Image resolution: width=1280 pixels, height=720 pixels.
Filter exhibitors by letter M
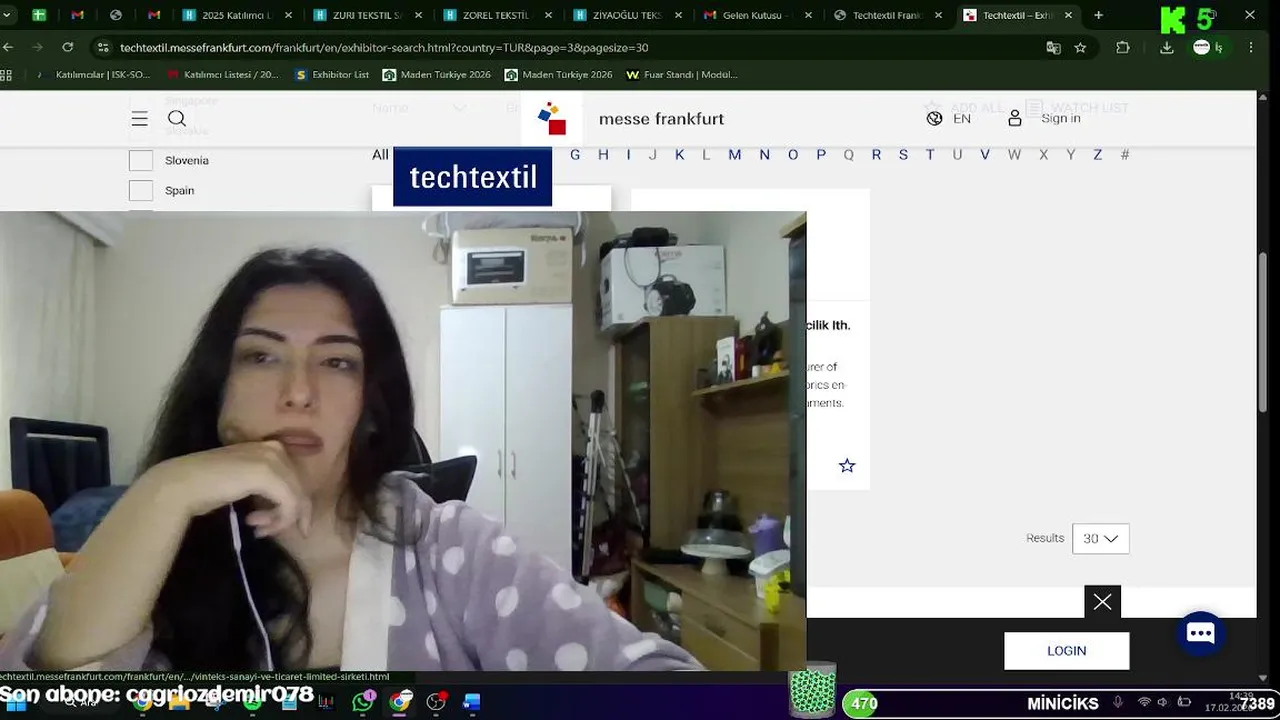(x=735, y=155)
